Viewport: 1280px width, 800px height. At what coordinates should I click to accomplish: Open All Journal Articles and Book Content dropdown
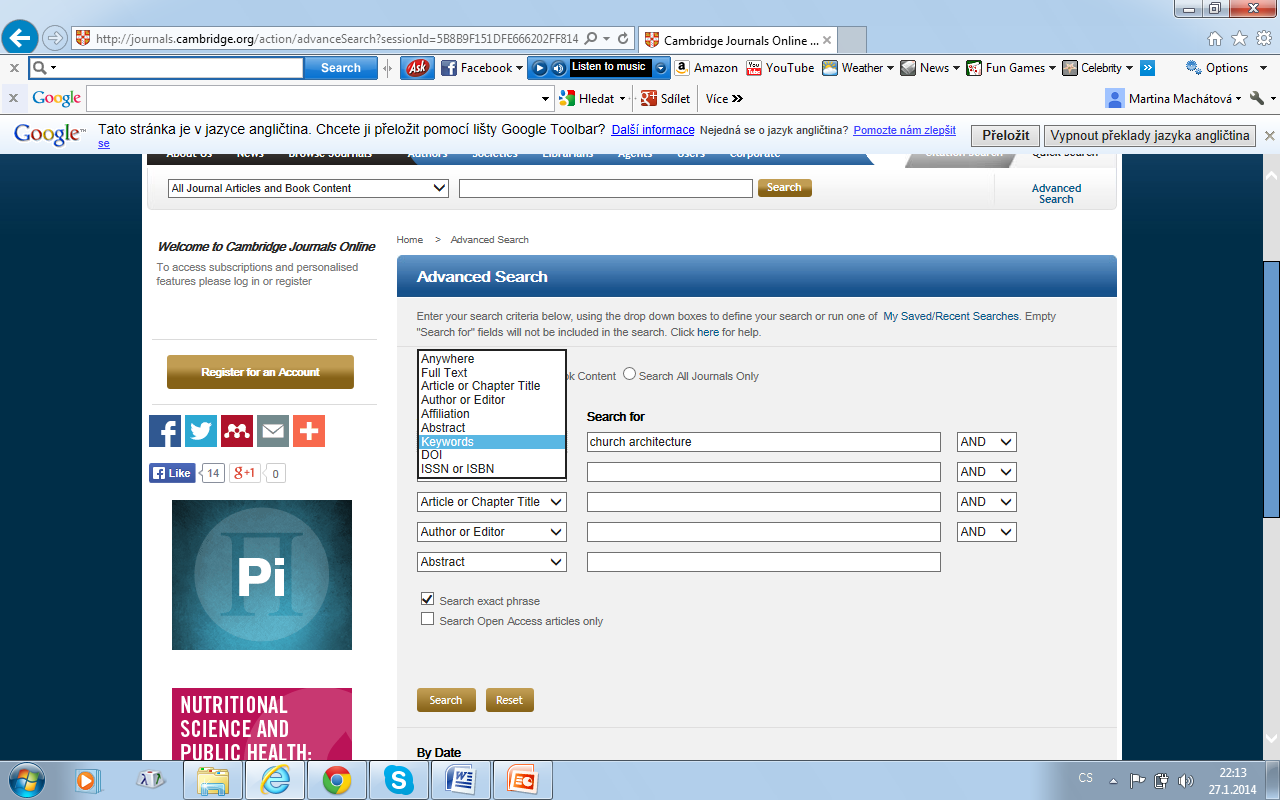pyautogui.click(x=308, y=188)
